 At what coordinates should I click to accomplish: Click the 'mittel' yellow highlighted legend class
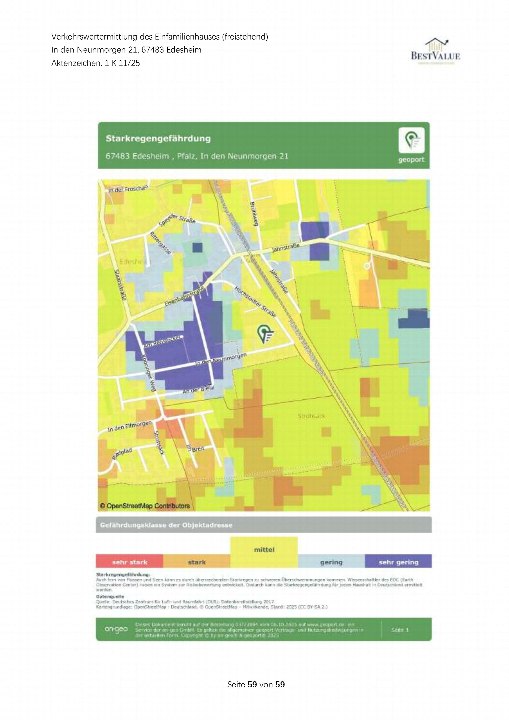coord(264,552)
